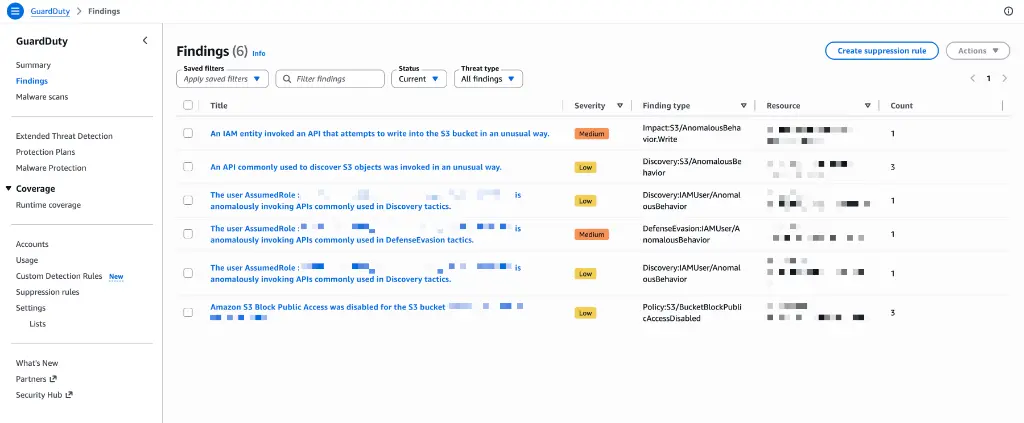Check the Block Public Access disabled row

click(x=188, y=313)
